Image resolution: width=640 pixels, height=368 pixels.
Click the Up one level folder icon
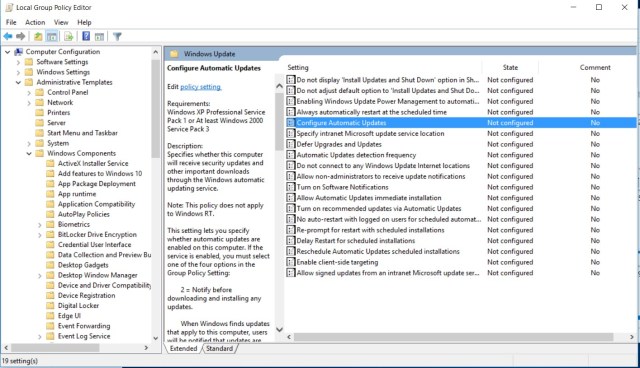pyautogui.click(x=38, y=37)
